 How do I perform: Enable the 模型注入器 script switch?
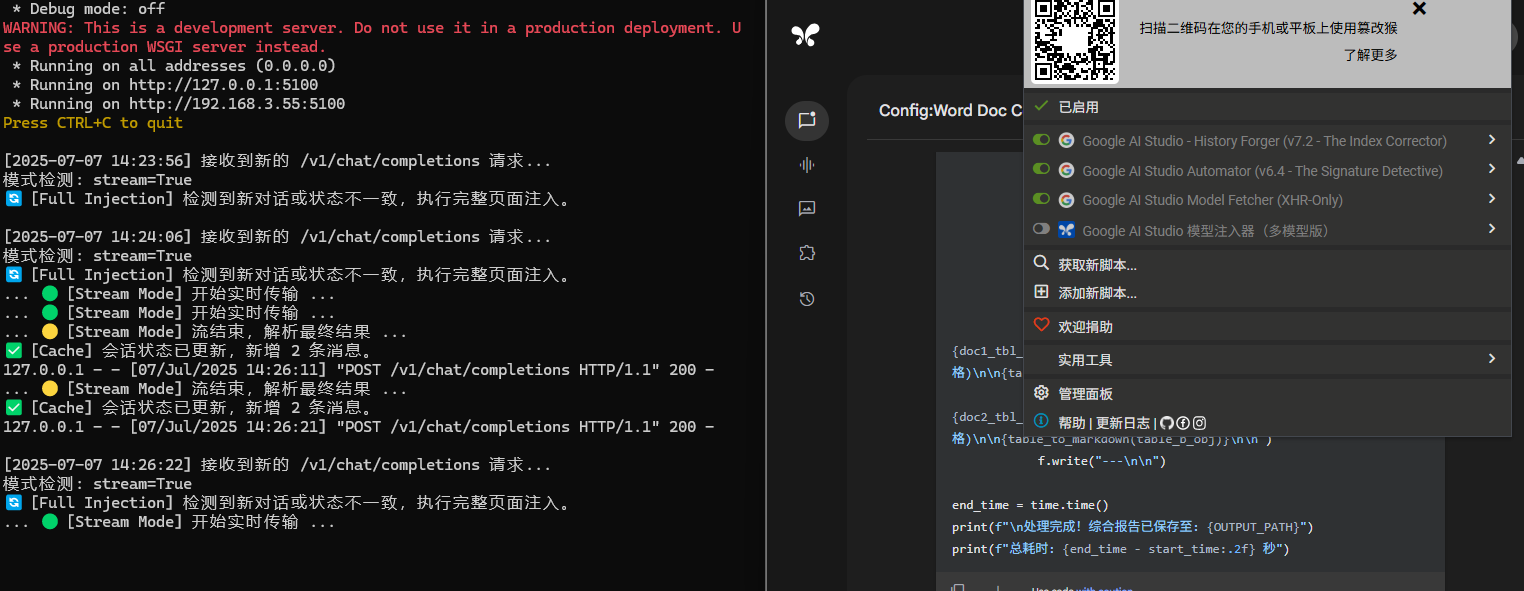coord(1041,229)
